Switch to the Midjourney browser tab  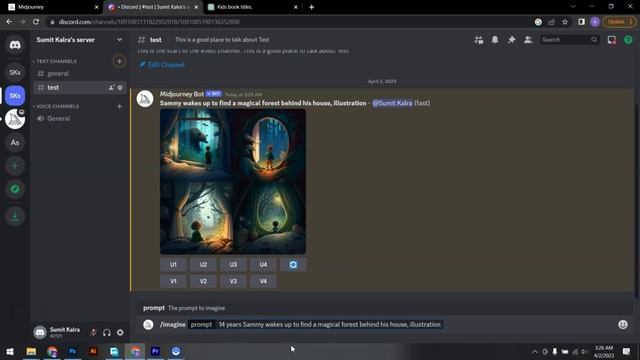coord(52,7)
